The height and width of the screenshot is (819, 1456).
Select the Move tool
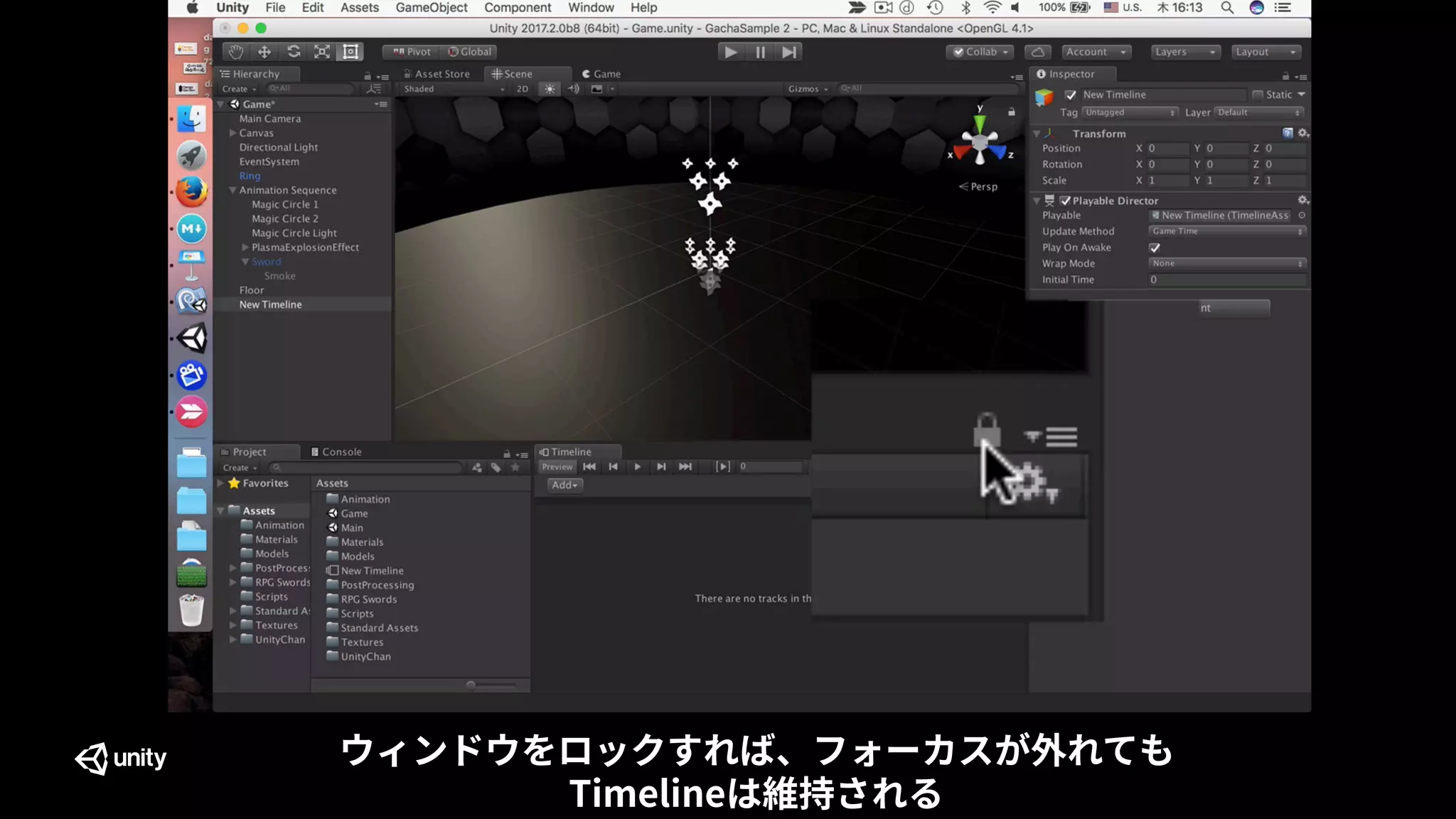pyautogui.click(x=264, y=52)
